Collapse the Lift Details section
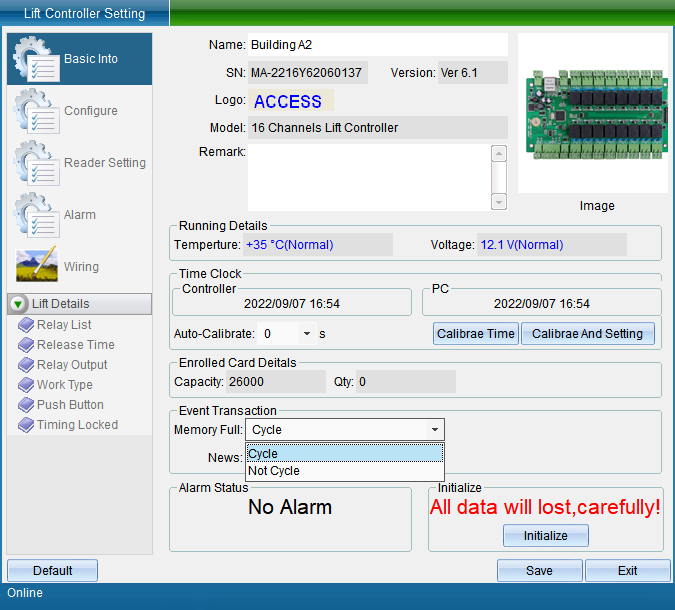 pos(18,304)
